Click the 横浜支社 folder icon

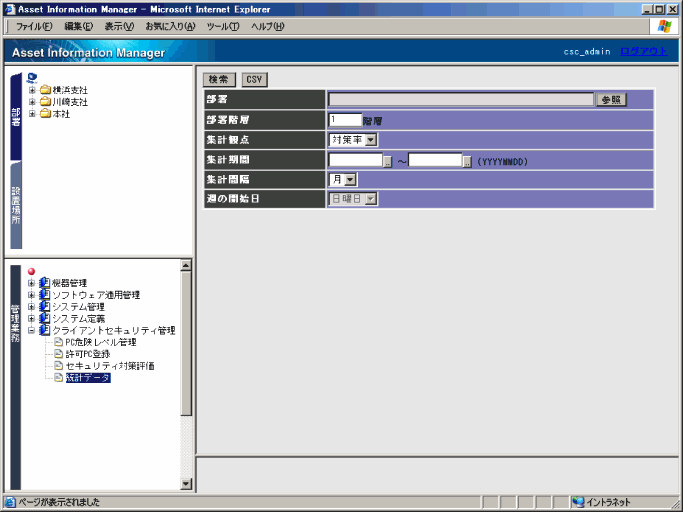[45, 91]
